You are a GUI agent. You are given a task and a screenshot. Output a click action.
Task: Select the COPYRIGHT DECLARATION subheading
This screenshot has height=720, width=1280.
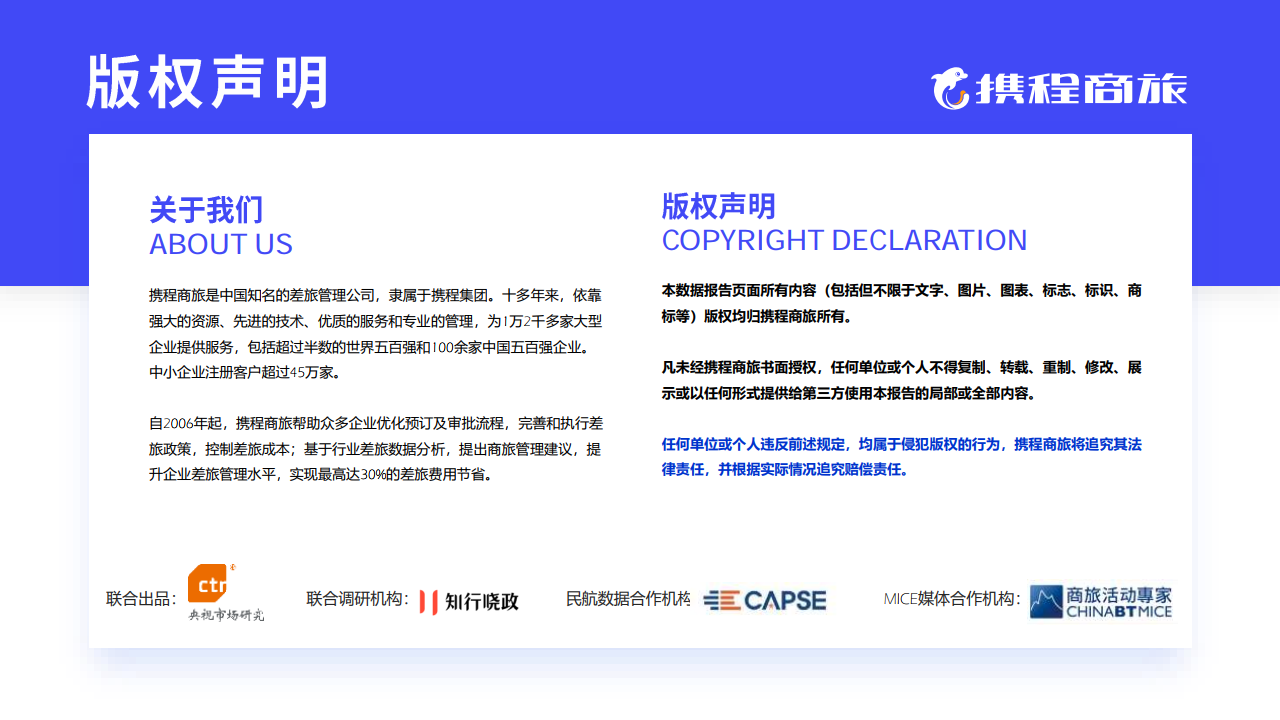click(845, 240)
